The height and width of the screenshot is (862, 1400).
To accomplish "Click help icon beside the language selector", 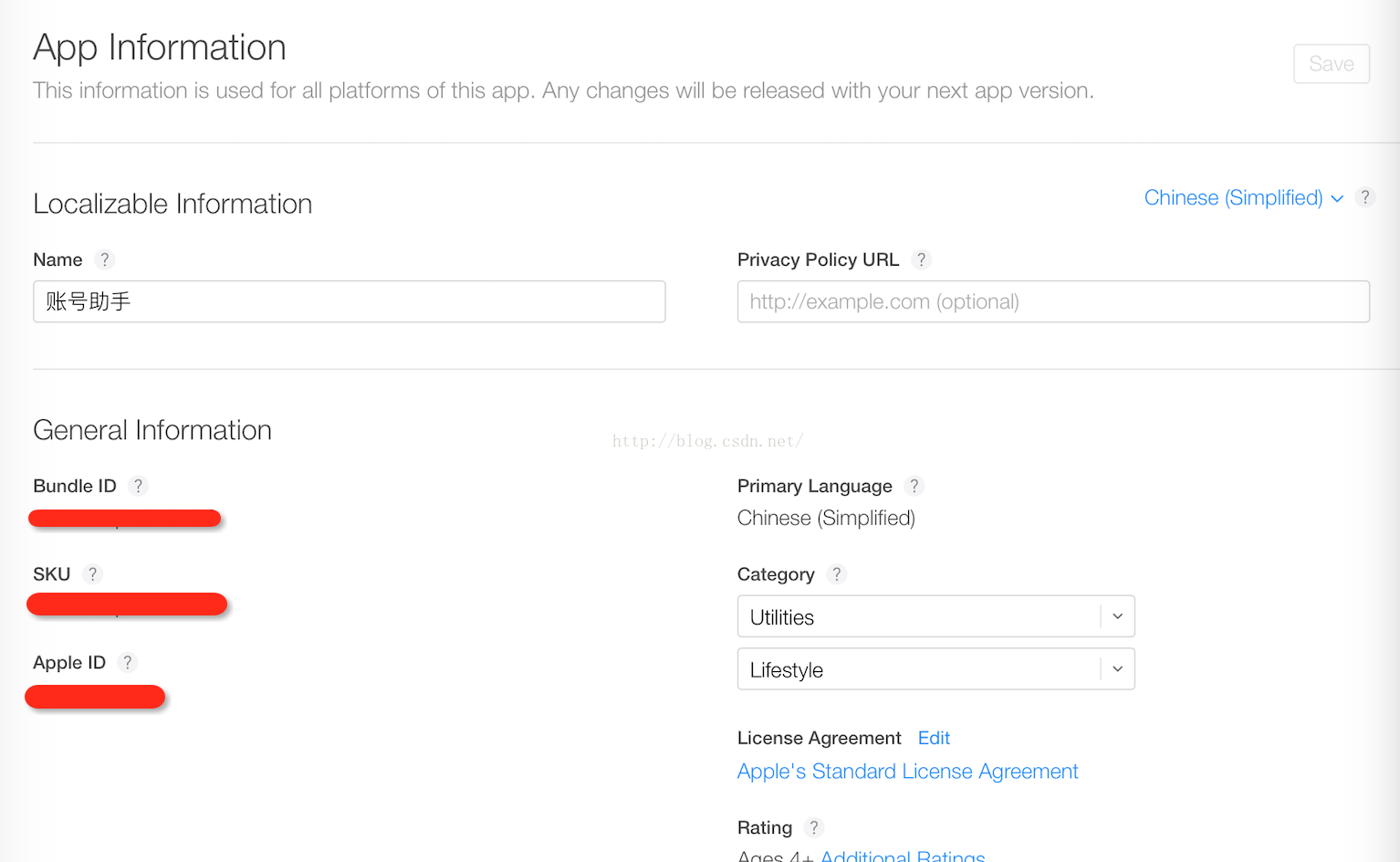I will 1365,197.
